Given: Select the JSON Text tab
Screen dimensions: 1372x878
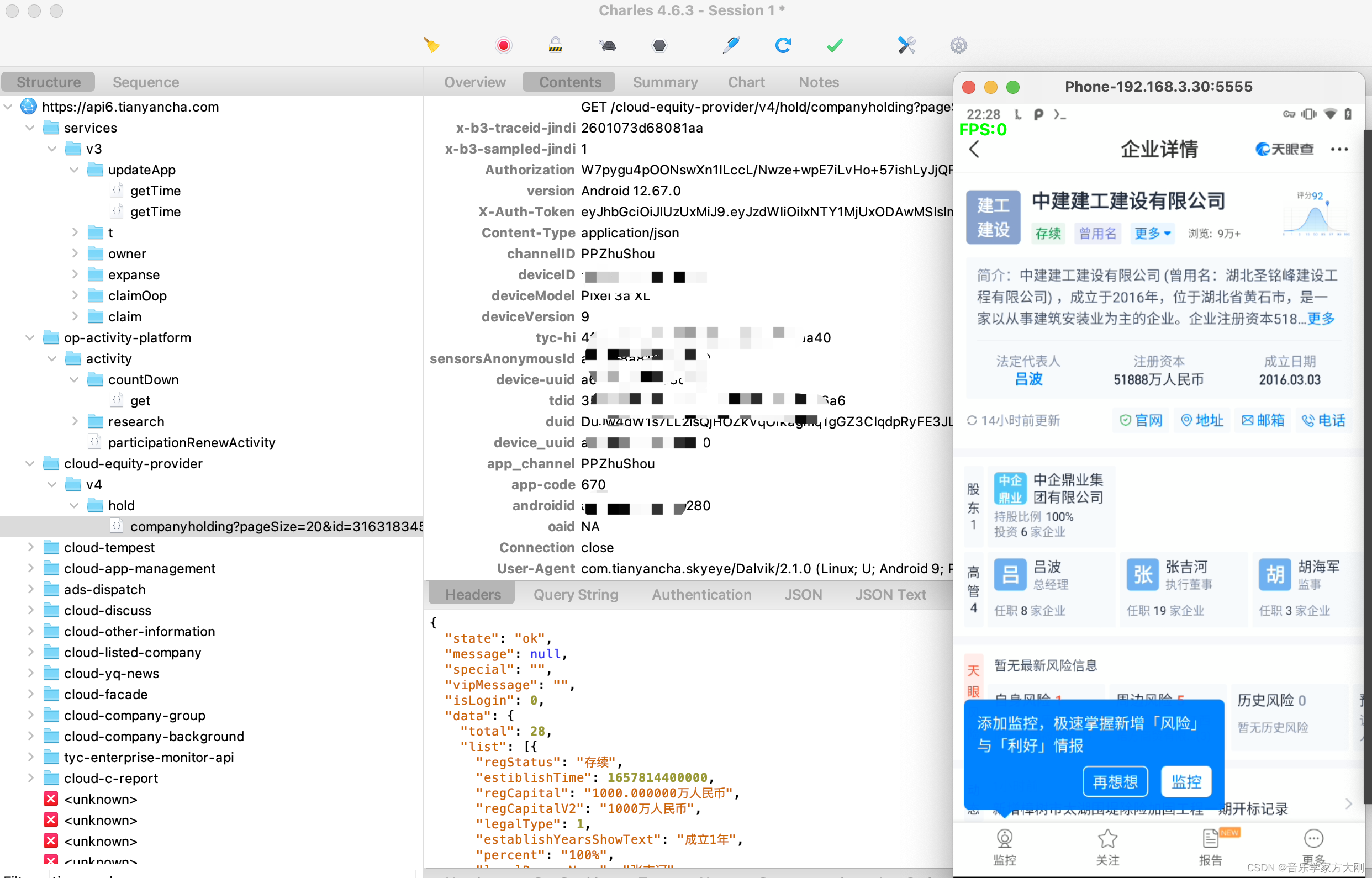Looking at the screenshot, I should coord(891,595).
